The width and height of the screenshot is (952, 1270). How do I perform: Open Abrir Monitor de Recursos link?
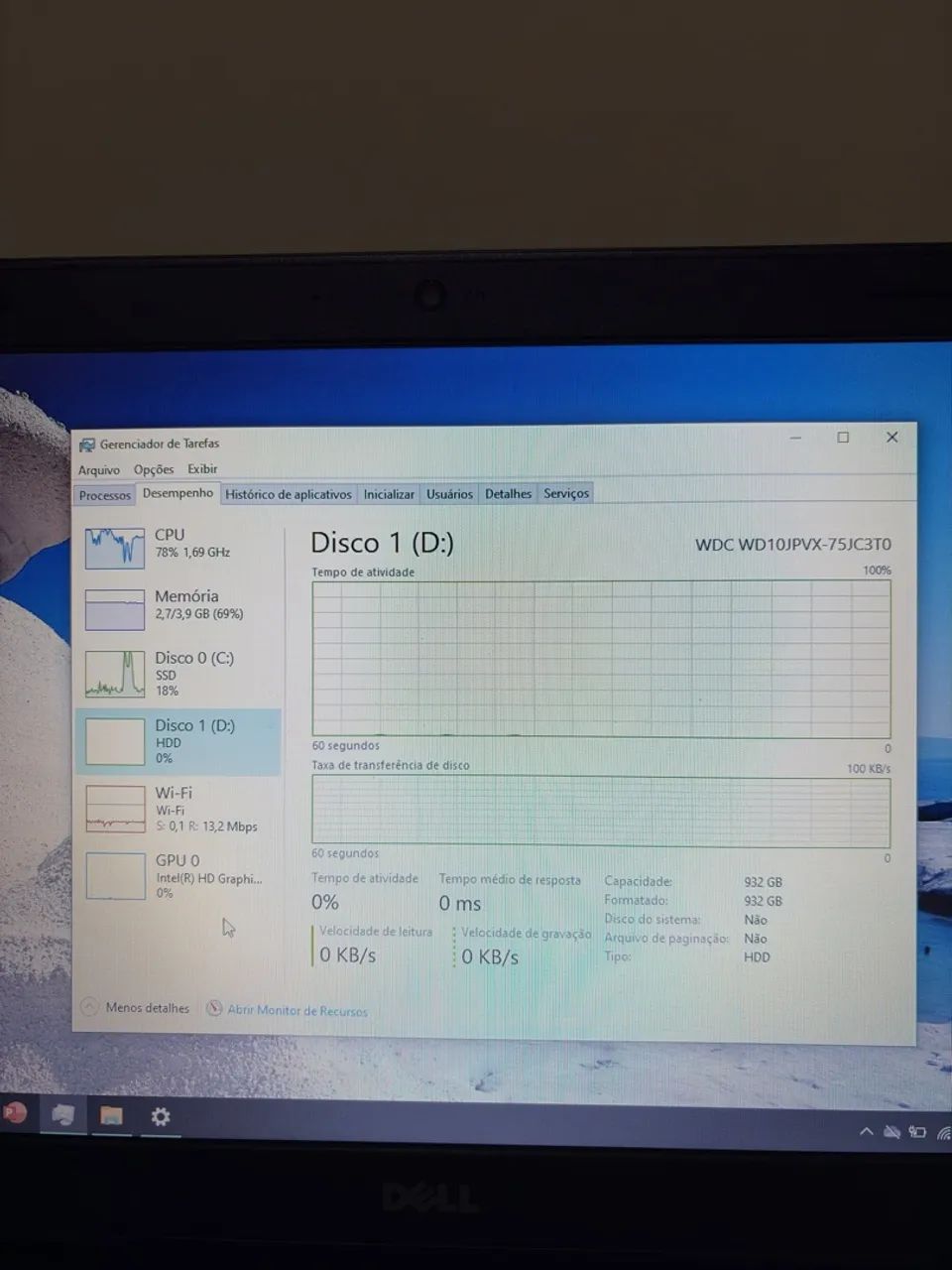click(296, 1010)
